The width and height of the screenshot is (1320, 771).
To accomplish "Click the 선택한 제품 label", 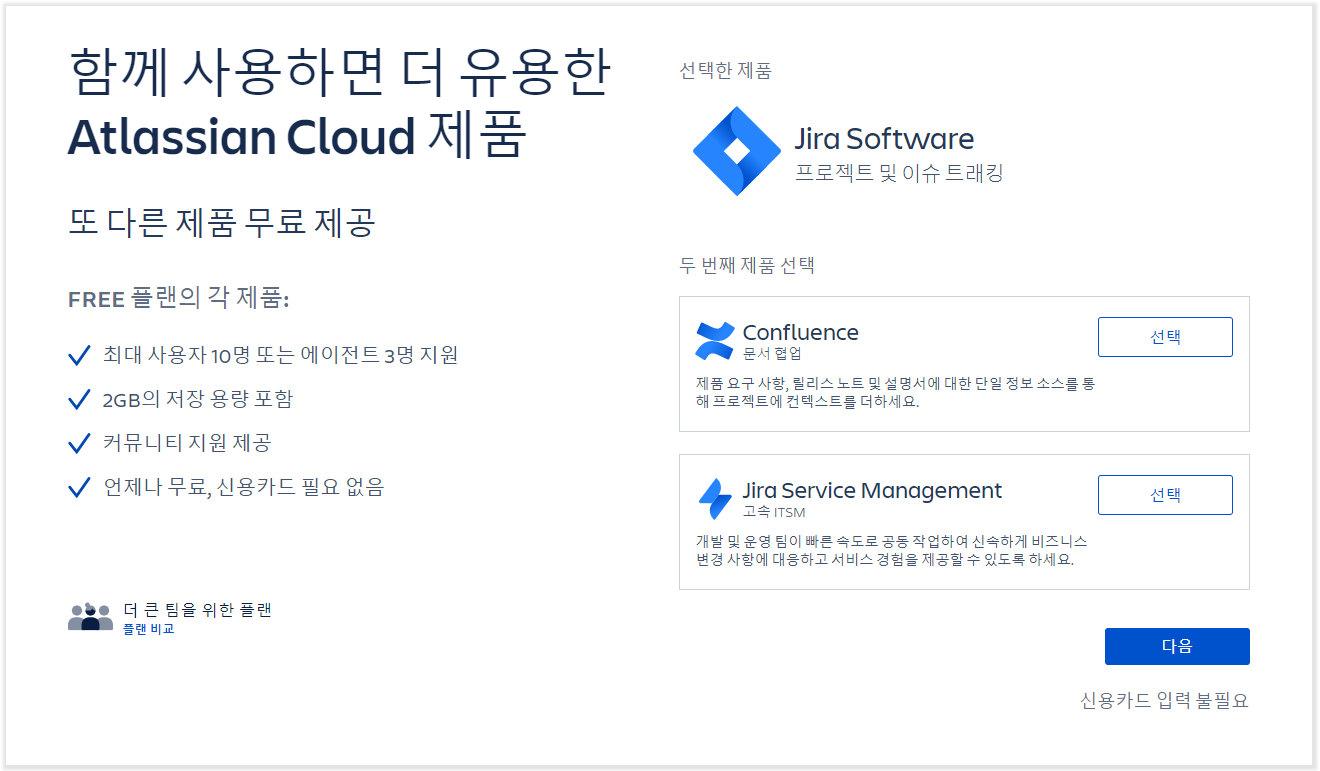I will point(725,70).
